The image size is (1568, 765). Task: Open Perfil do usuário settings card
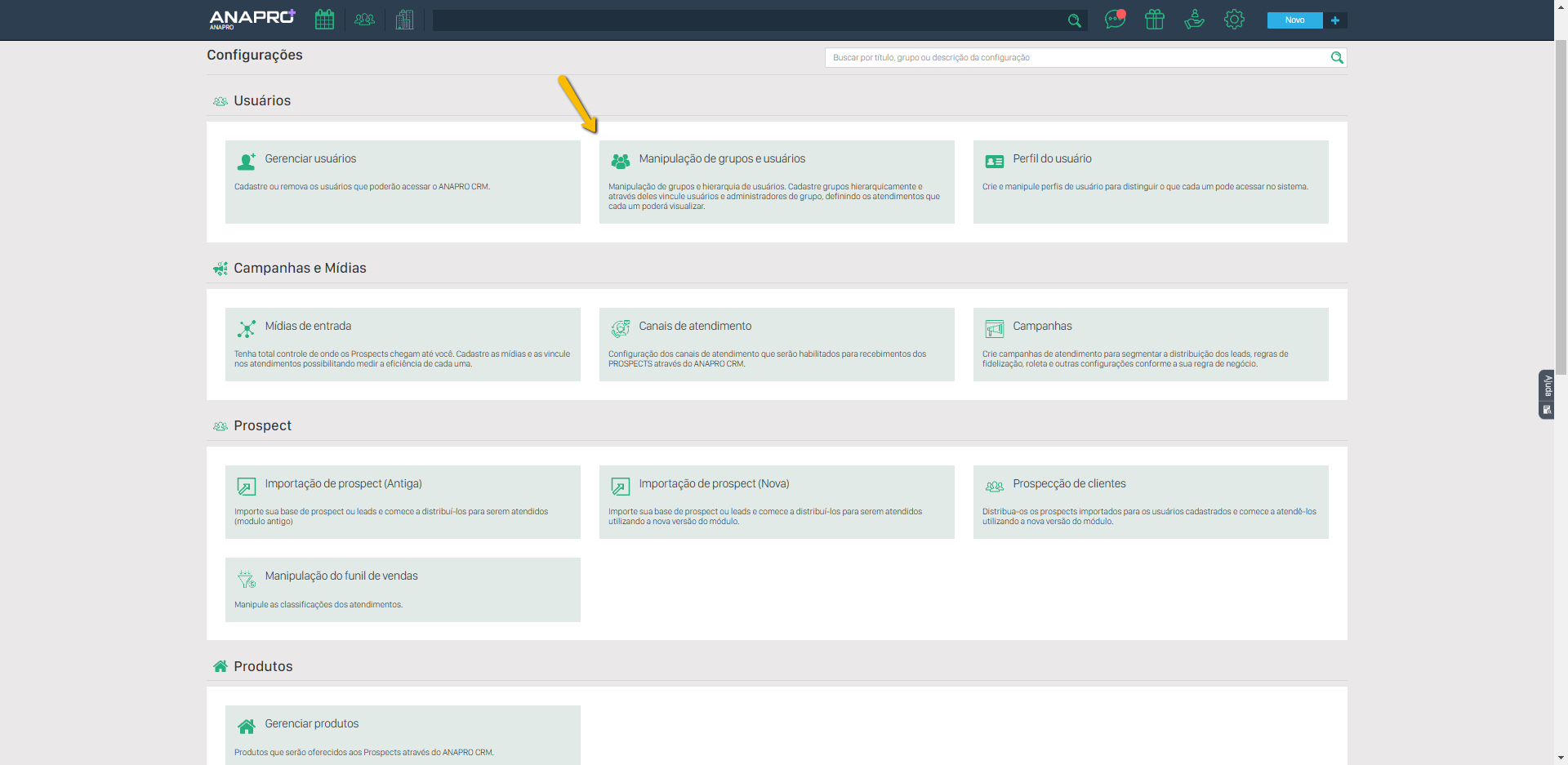1150,181
